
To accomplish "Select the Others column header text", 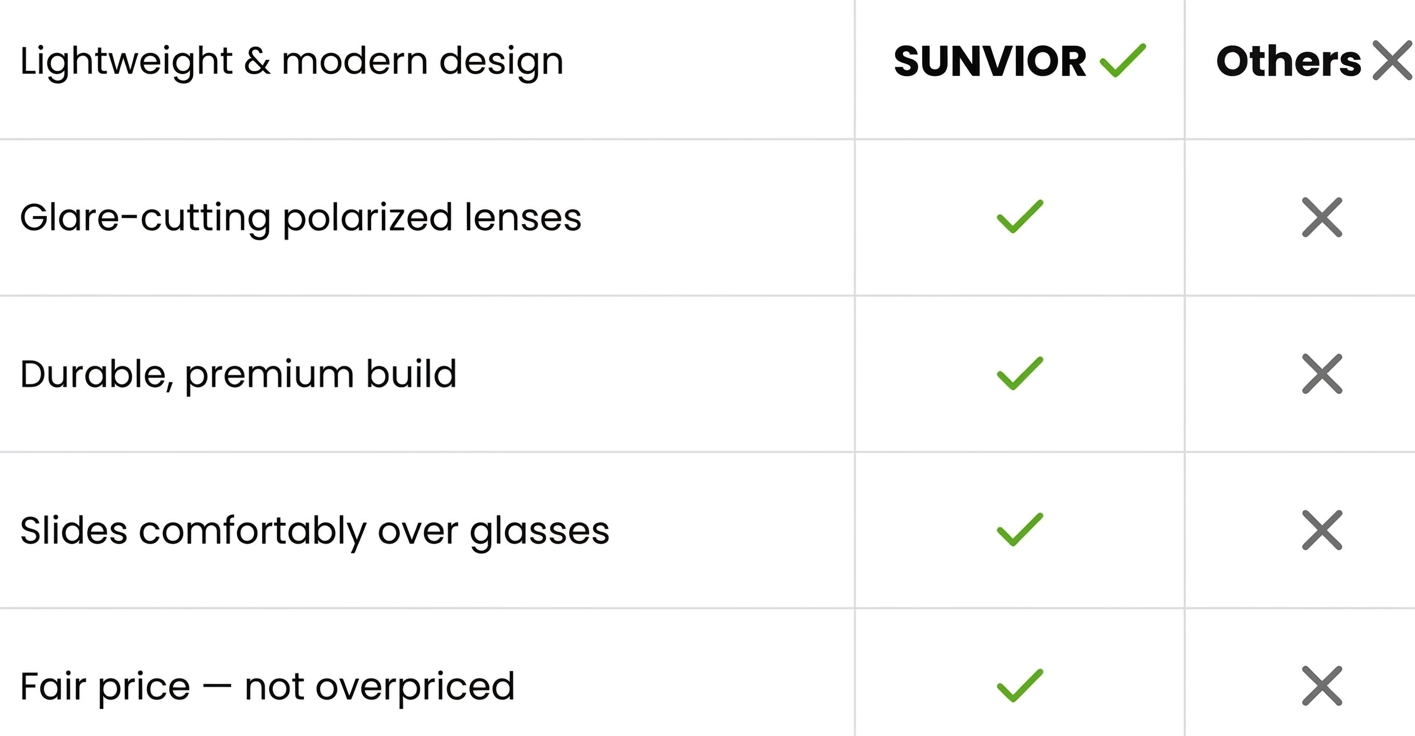I will (1289, 62).
